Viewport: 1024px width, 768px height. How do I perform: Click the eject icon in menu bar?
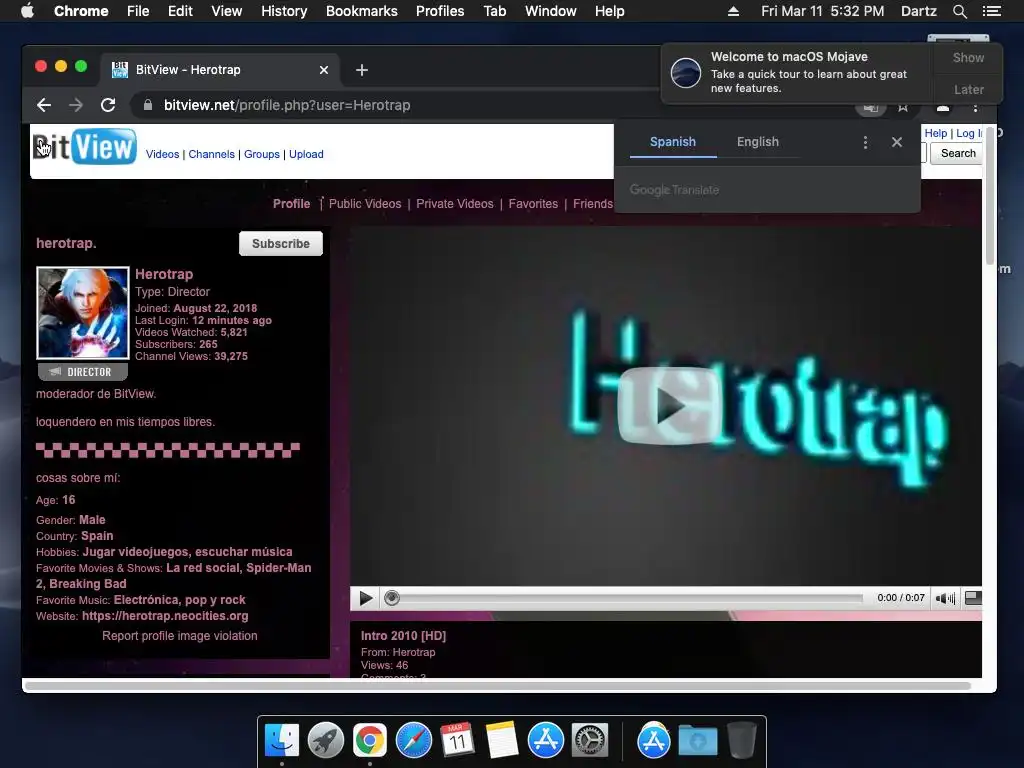coord(733,11)
